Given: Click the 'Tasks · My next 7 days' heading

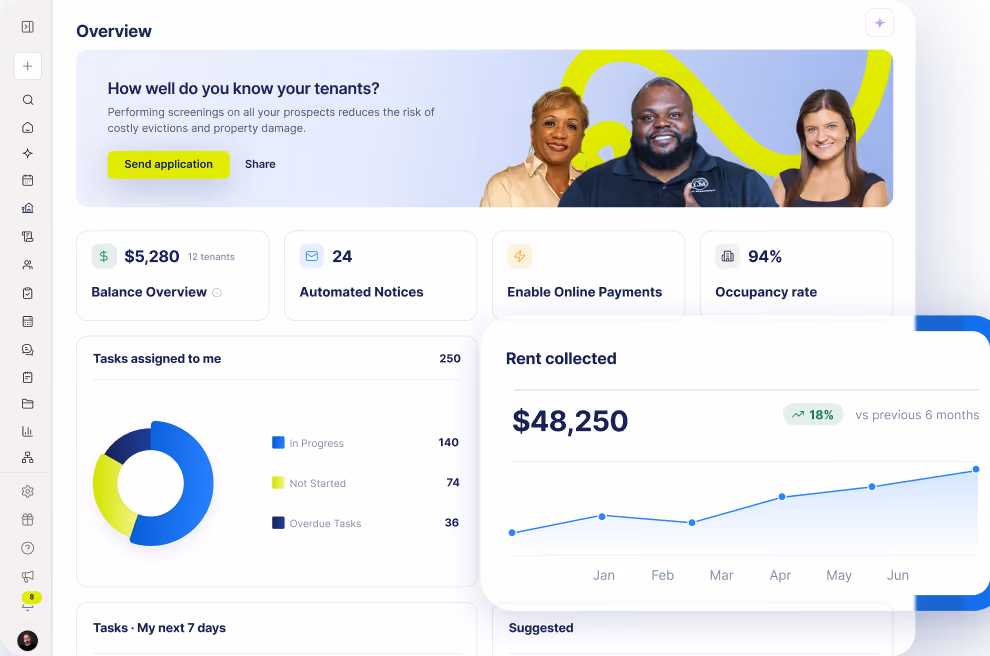Looking at the screenshot, I should (159, 628).
